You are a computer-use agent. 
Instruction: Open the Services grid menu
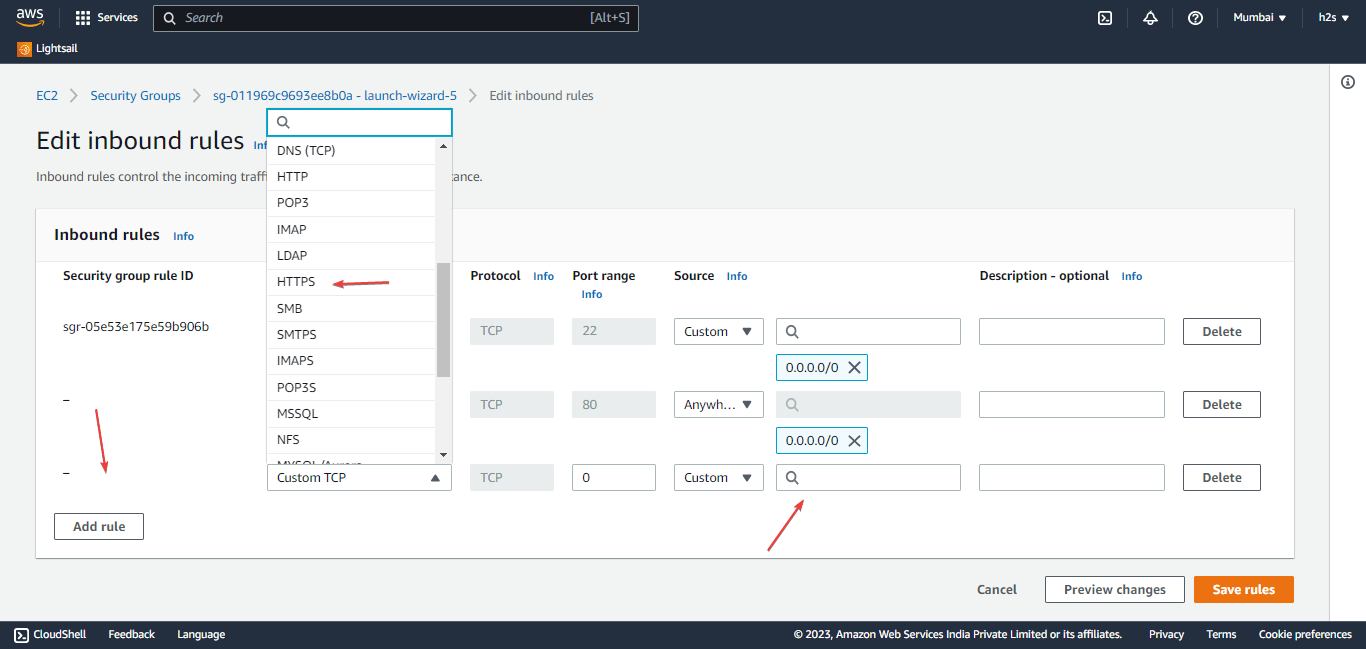[106, 18]
